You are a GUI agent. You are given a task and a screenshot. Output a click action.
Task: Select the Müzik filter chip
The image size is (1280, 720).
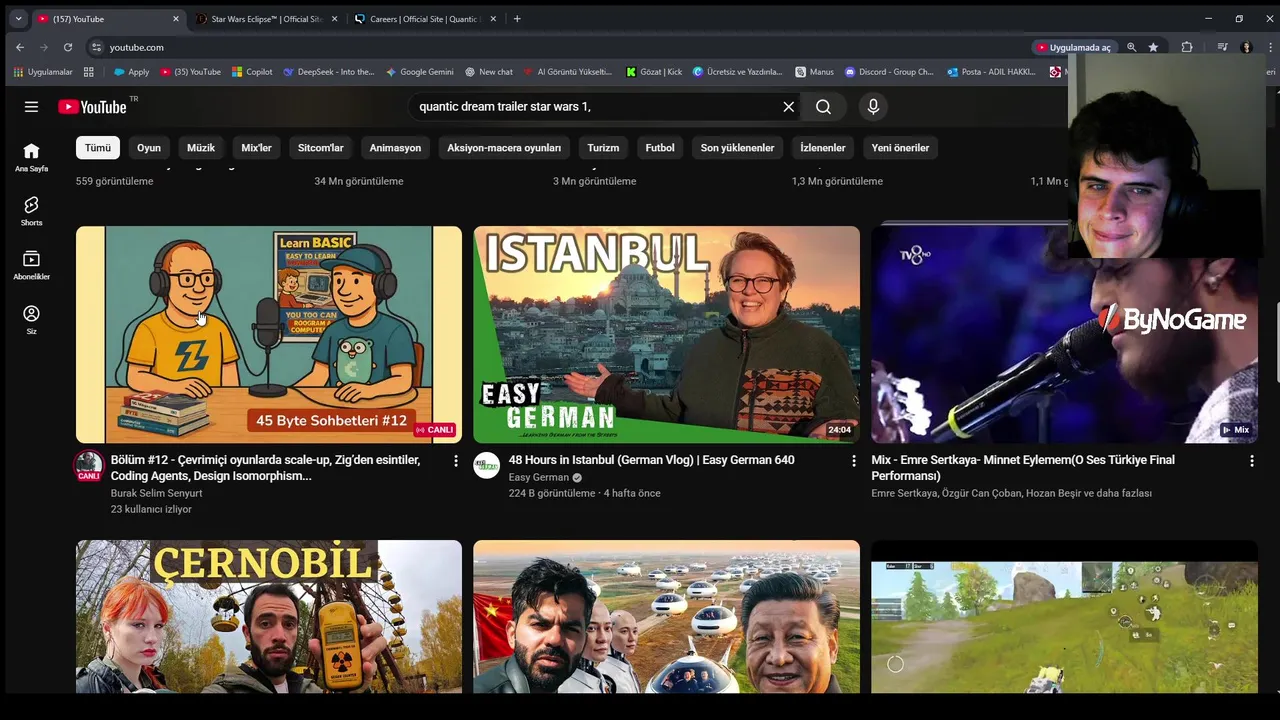[x=201, y=148]
